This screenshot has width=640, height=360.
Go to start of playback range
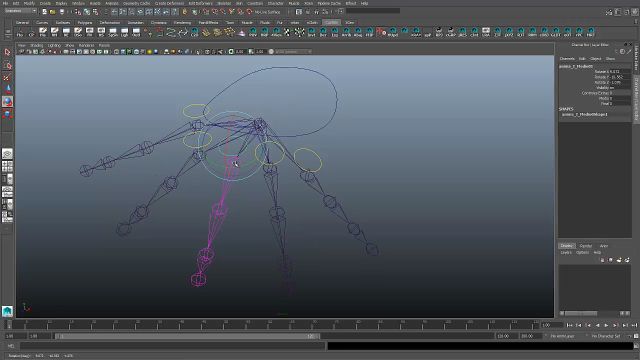pyautogui.click(x=569, y=325)
